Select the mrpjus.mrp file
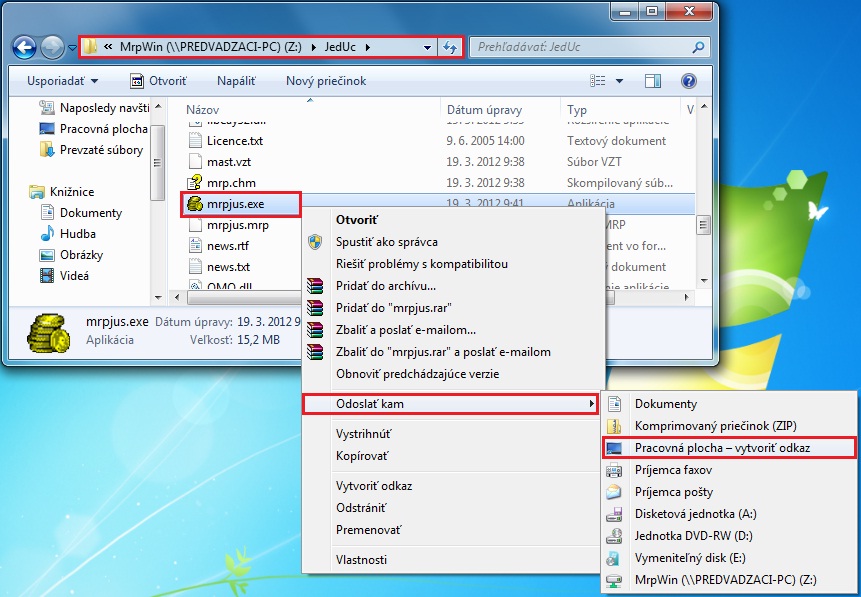 228,225
